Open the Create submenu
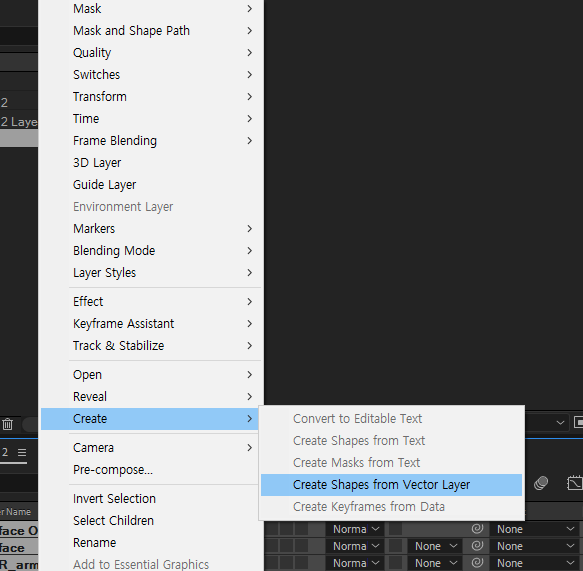The height and width of the screenshot is (571, 583). click(x=149, y=419)
